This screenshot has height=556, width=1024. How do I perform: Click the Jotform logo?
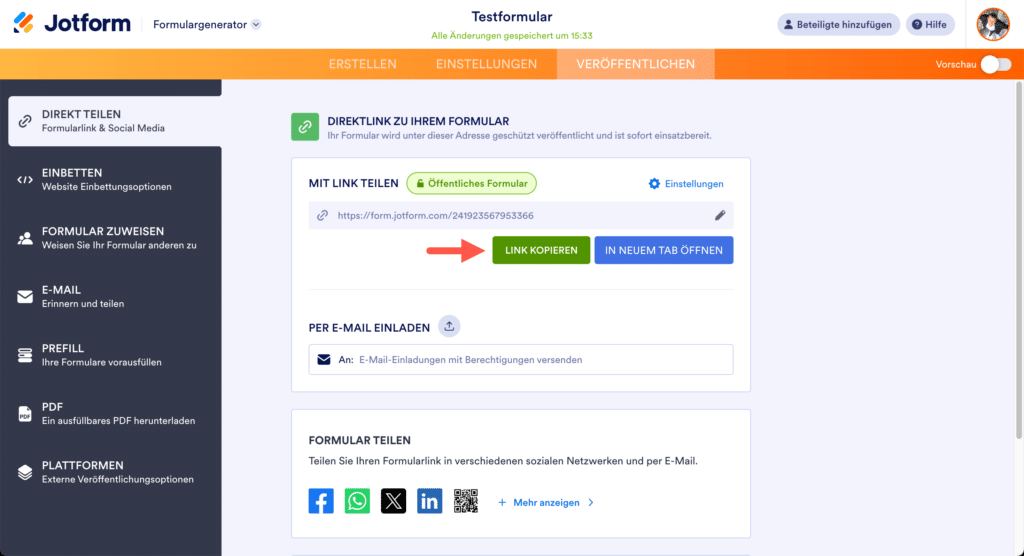pyautogui.click(x=72, y=24)
